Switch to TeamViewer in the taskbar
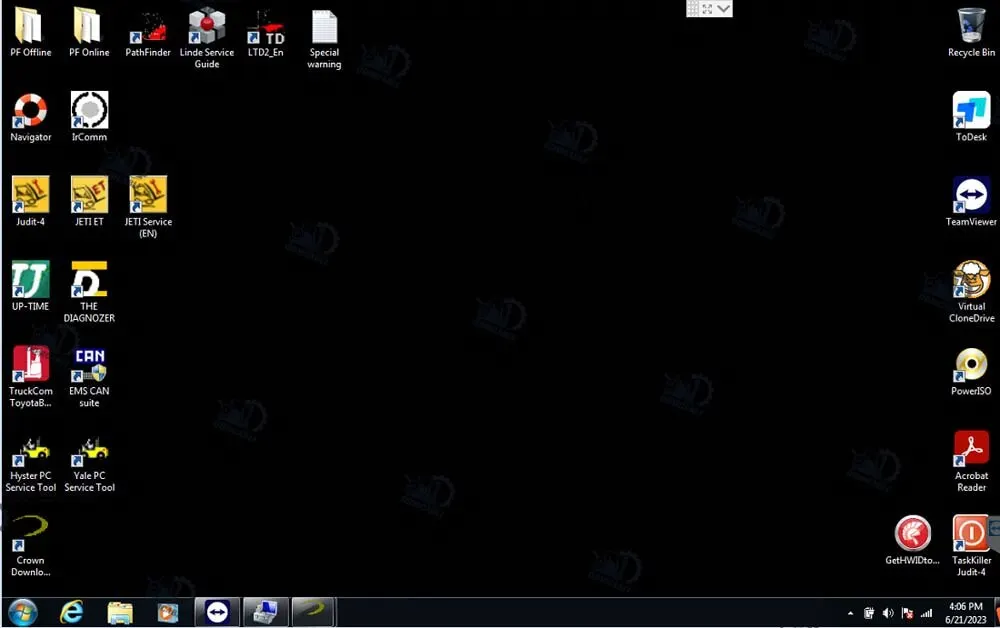 (217, 612)
